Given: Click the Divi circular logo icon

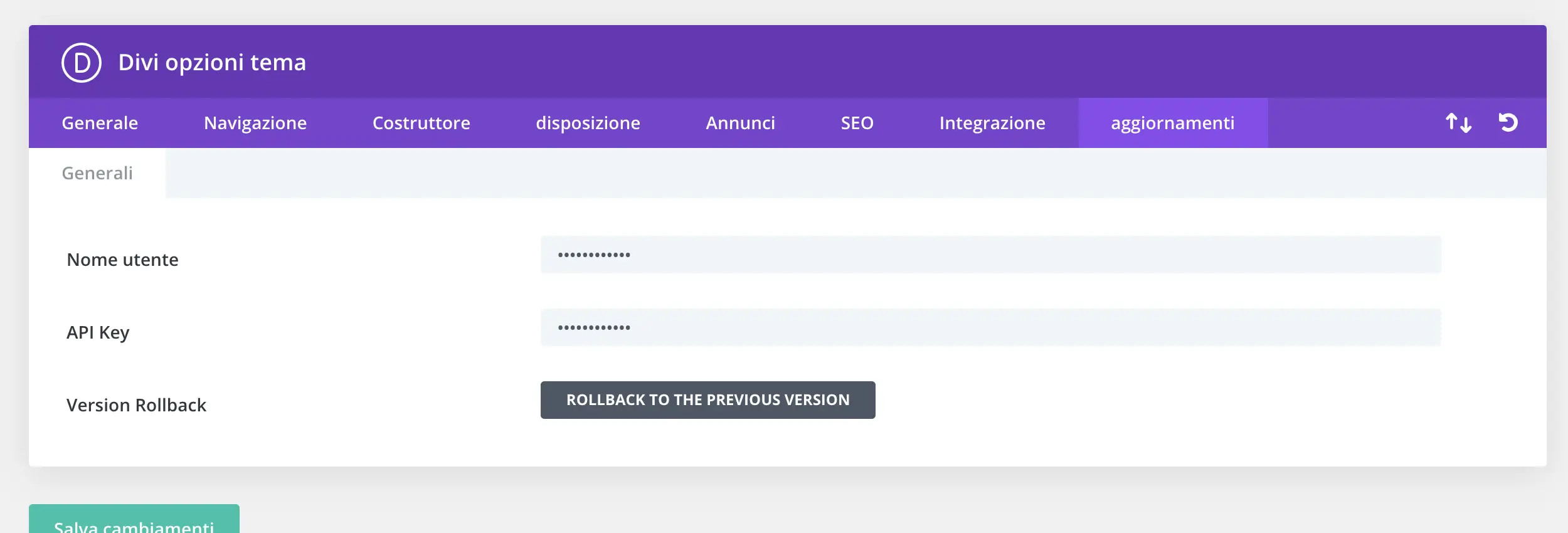Looking at the screenshot, I should click(82, 63).
